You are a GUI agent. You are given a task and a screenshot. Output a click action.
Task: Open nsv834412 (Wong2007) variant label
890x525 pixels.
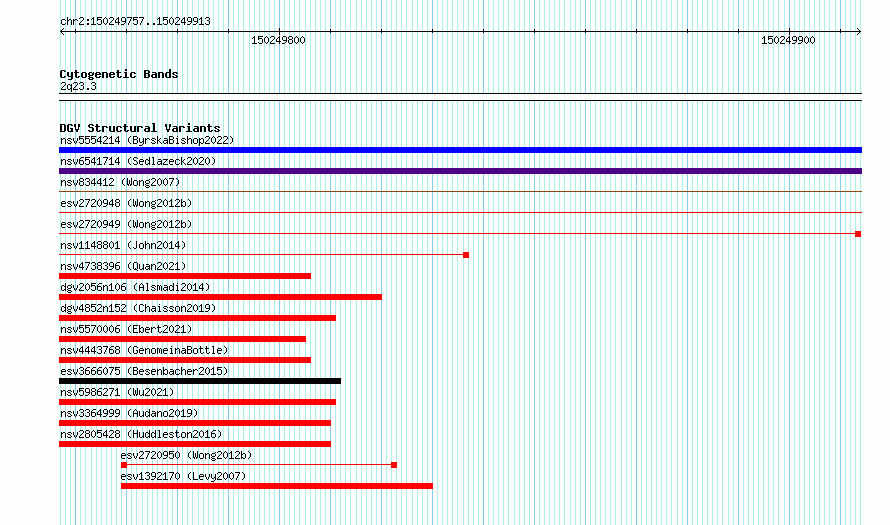[120, 182]
